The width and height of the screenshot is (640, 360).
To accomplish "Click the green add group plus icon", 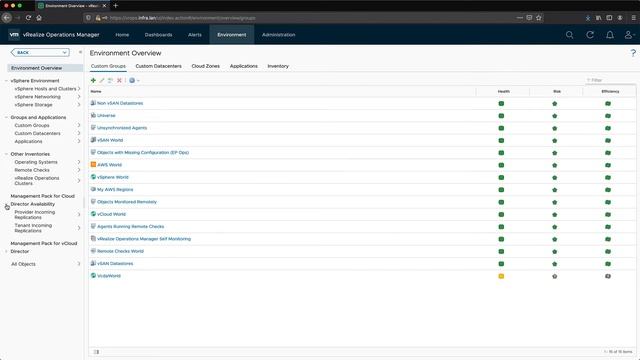I will [93, 80].
